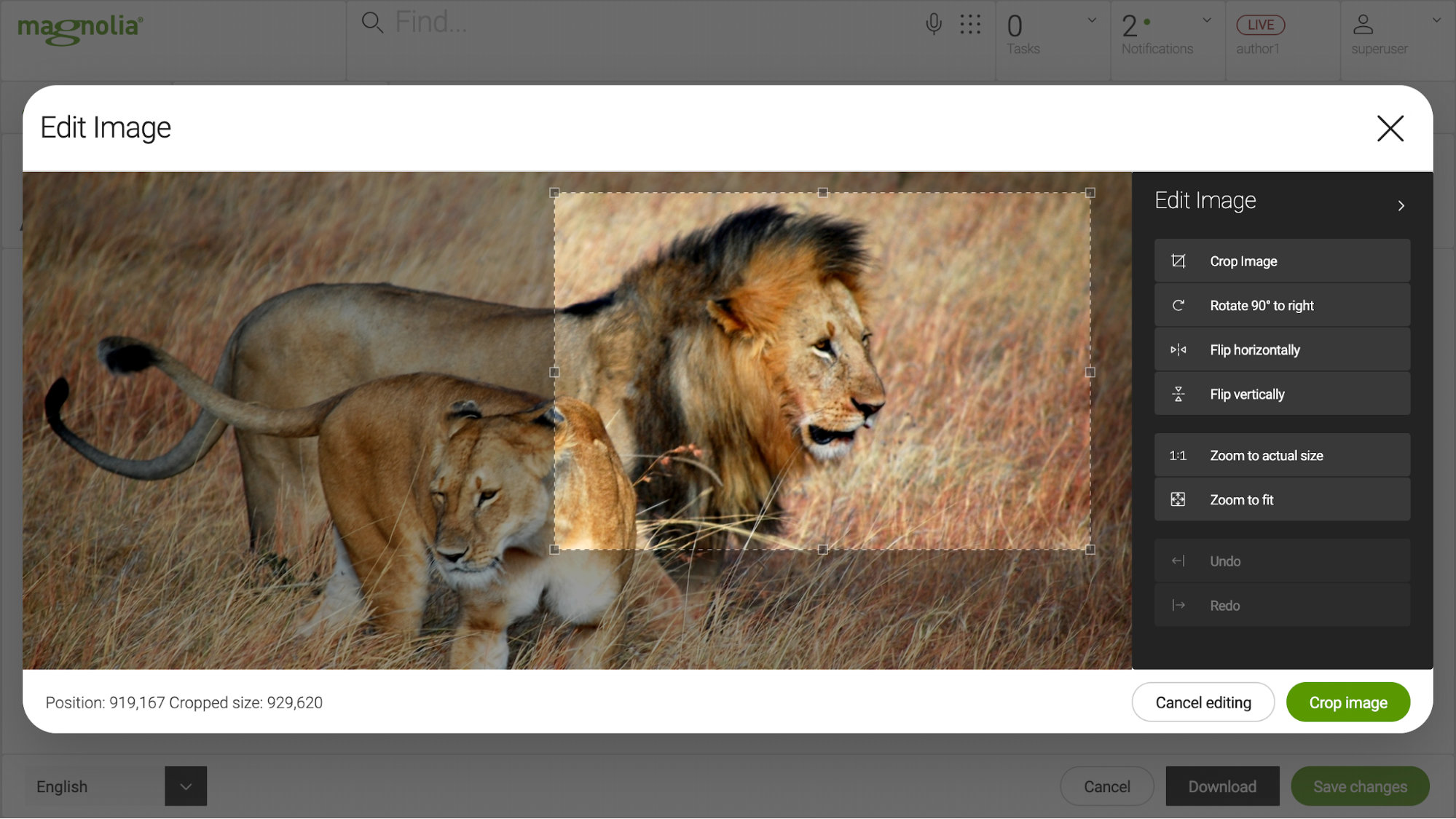
Task: Cancel editing the image
Action: pos(1203,702)
